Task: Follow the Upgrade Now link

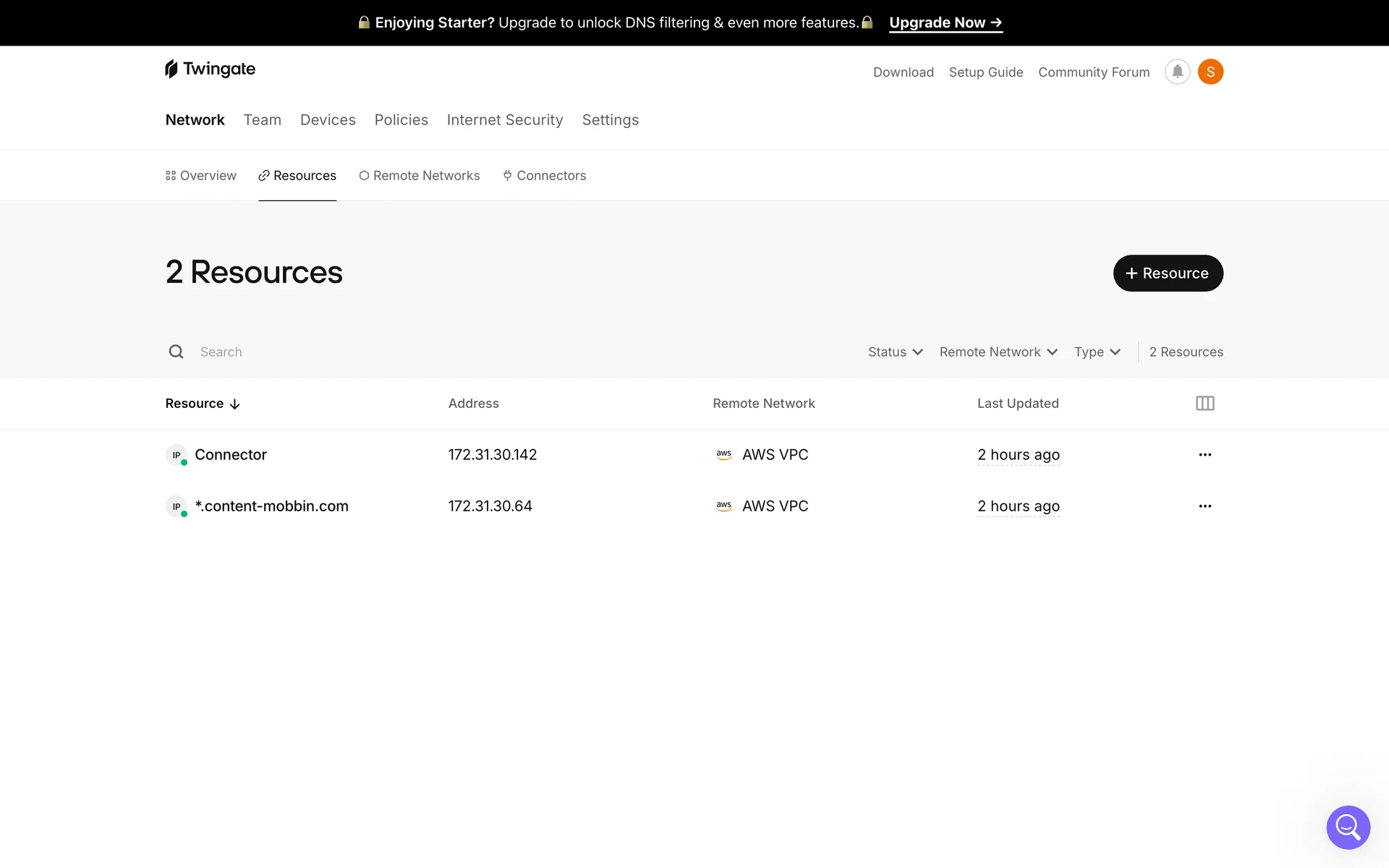Action: point(945,22)
